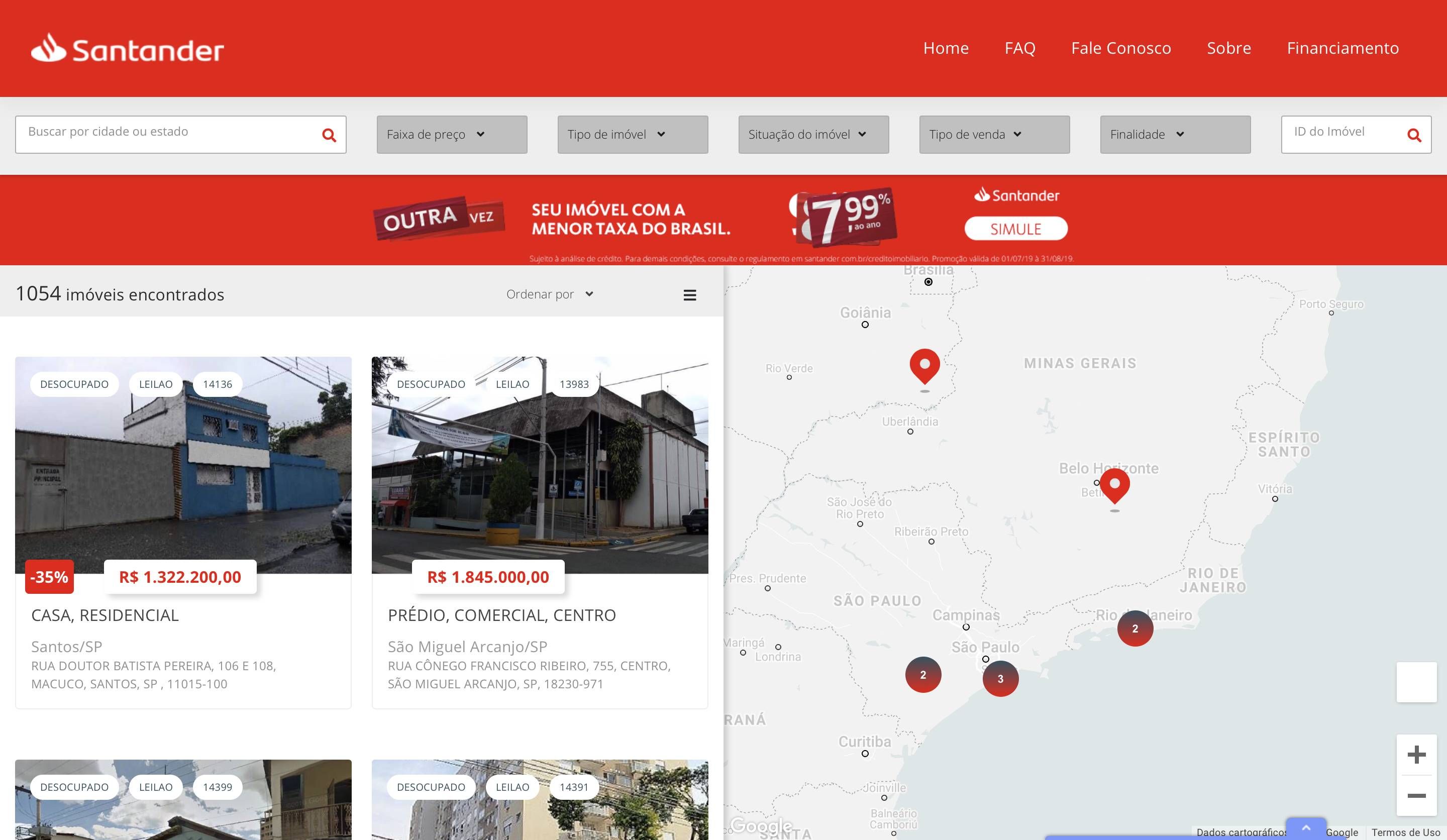Click the Santander logo in the banner
Viewport: 1447px width, 840px height.
tap(1016, 195)
